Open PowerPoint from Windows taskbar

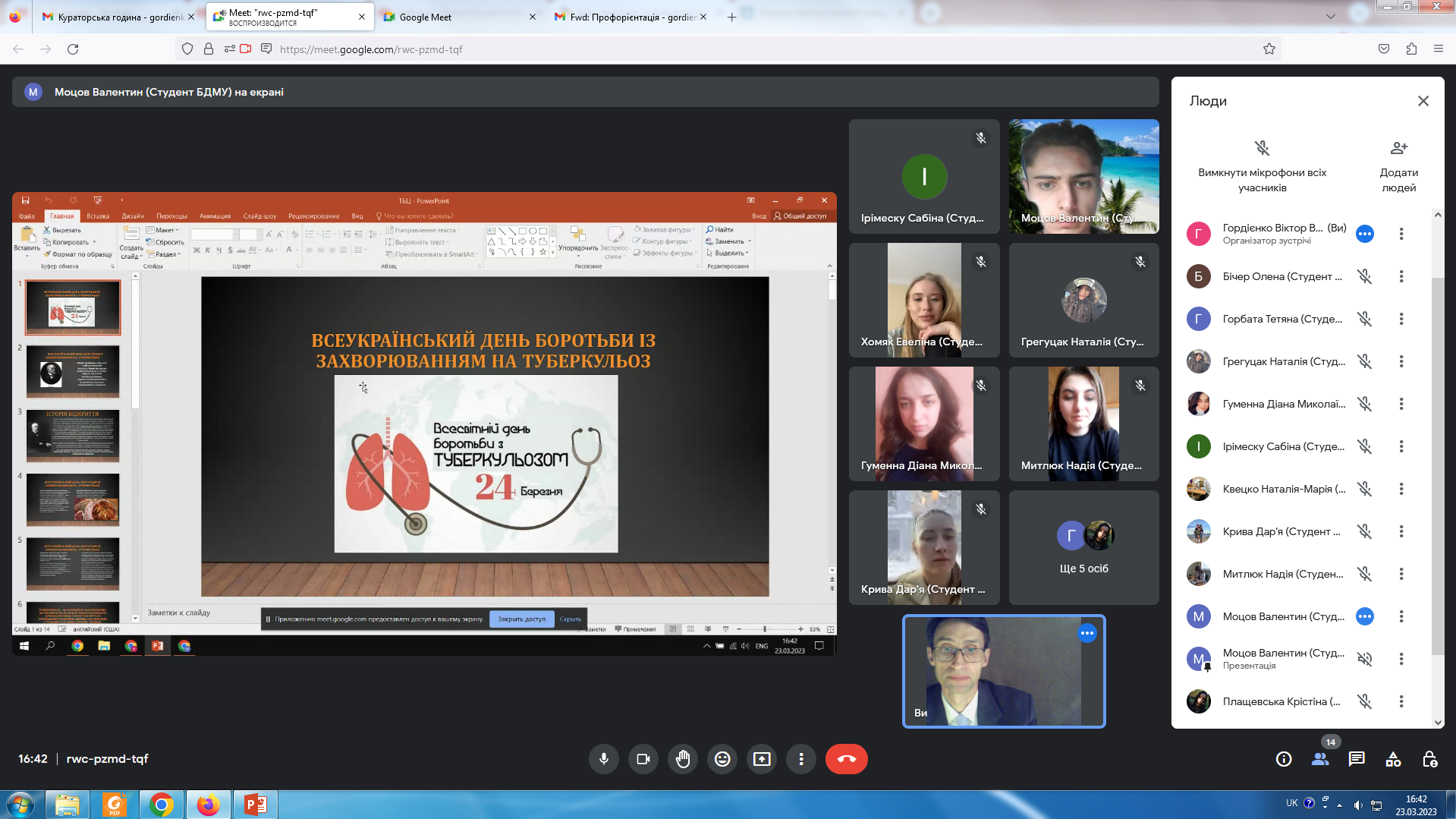[255, 805]
